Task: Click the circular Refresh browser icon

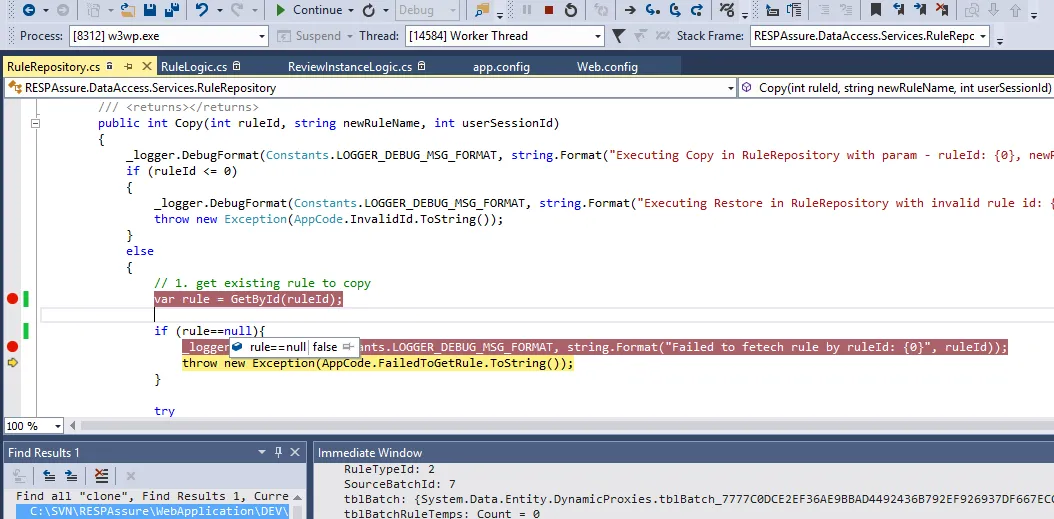Action: tap(368, 10)
